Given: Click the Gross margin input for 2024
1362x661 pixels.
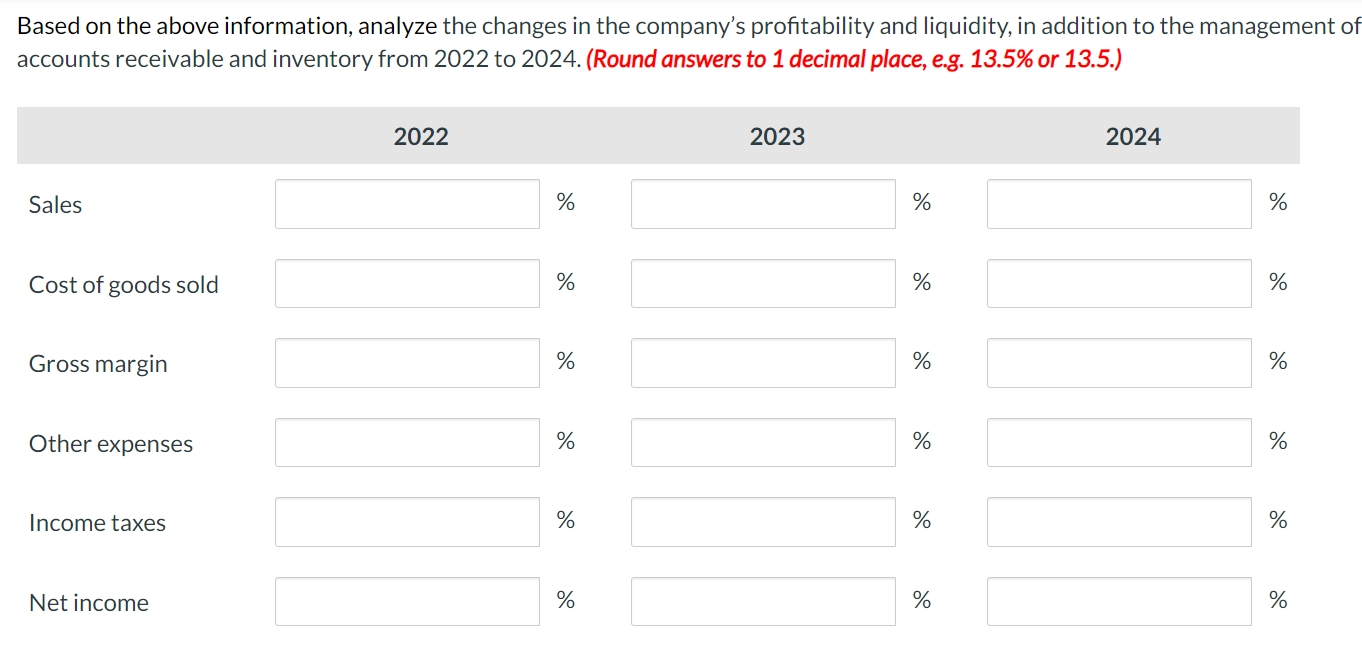Looking at the screenshot, I should click(x=1118, y=362).
